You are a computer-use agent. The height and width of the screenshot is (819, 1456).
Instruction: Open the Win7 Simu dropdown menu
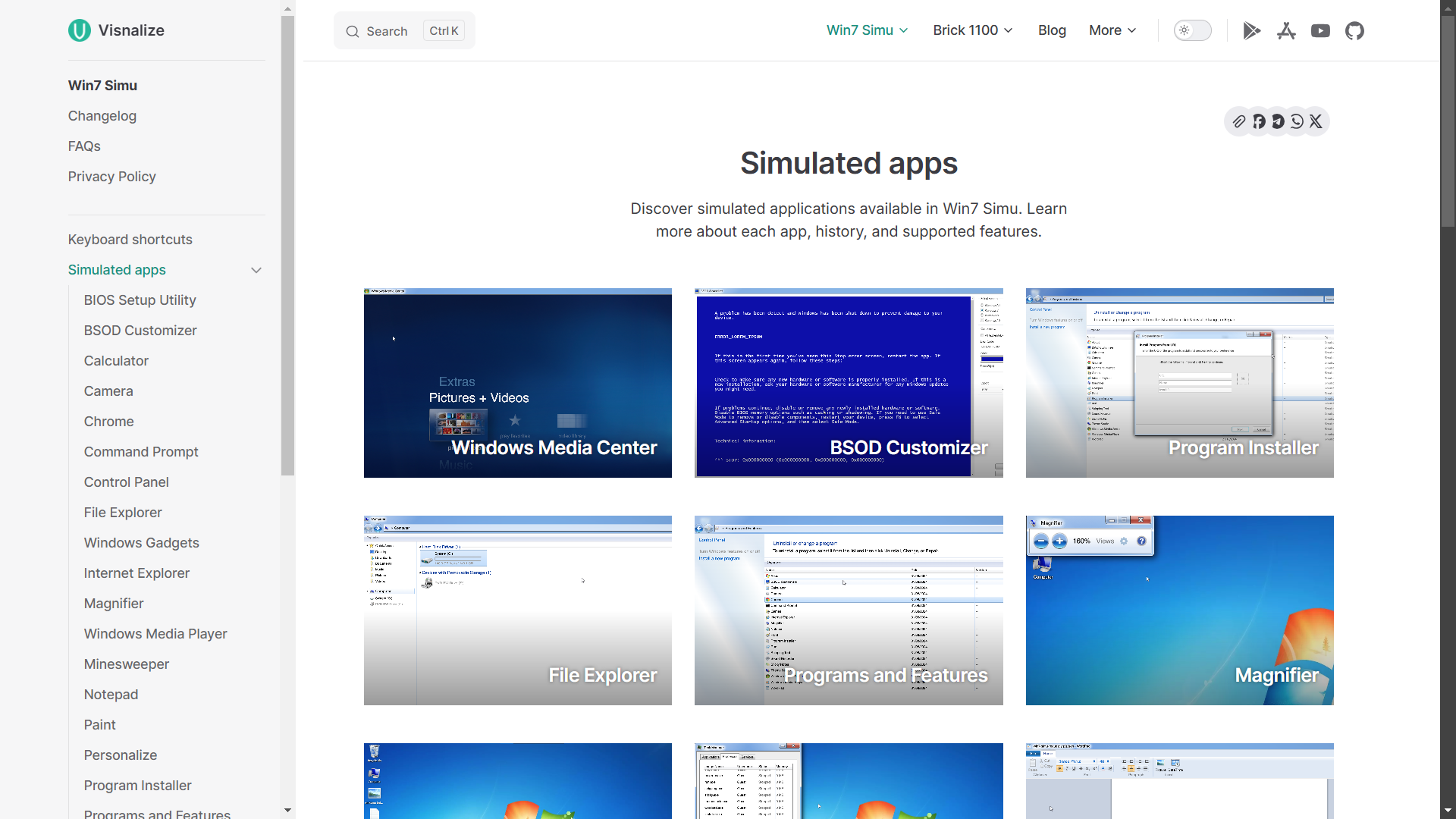click(x=867, y=30)
